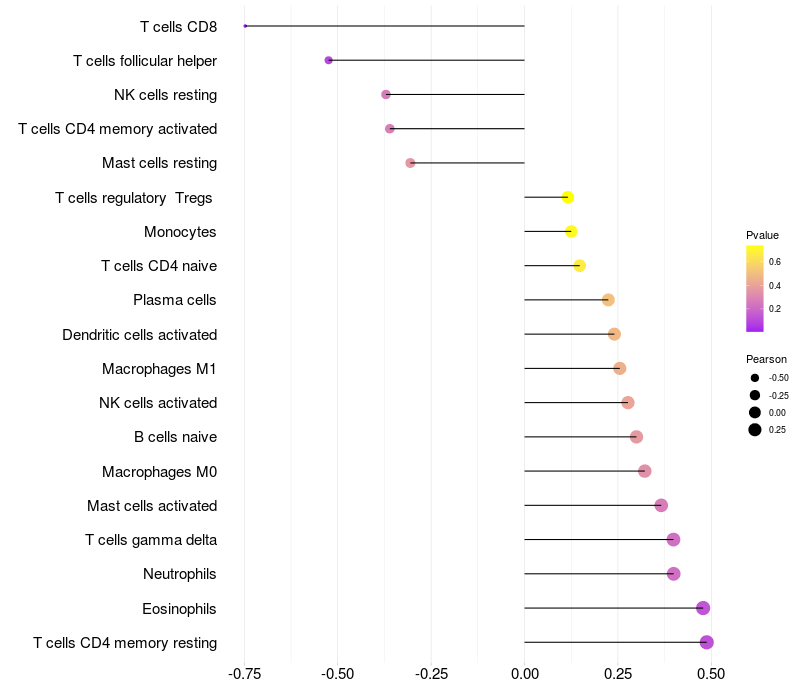The height and width of the screenshot is (700, 800).
Task: Click the Macrophages M1 axis label
Action: pyautogui.click(x=159, y=369)
